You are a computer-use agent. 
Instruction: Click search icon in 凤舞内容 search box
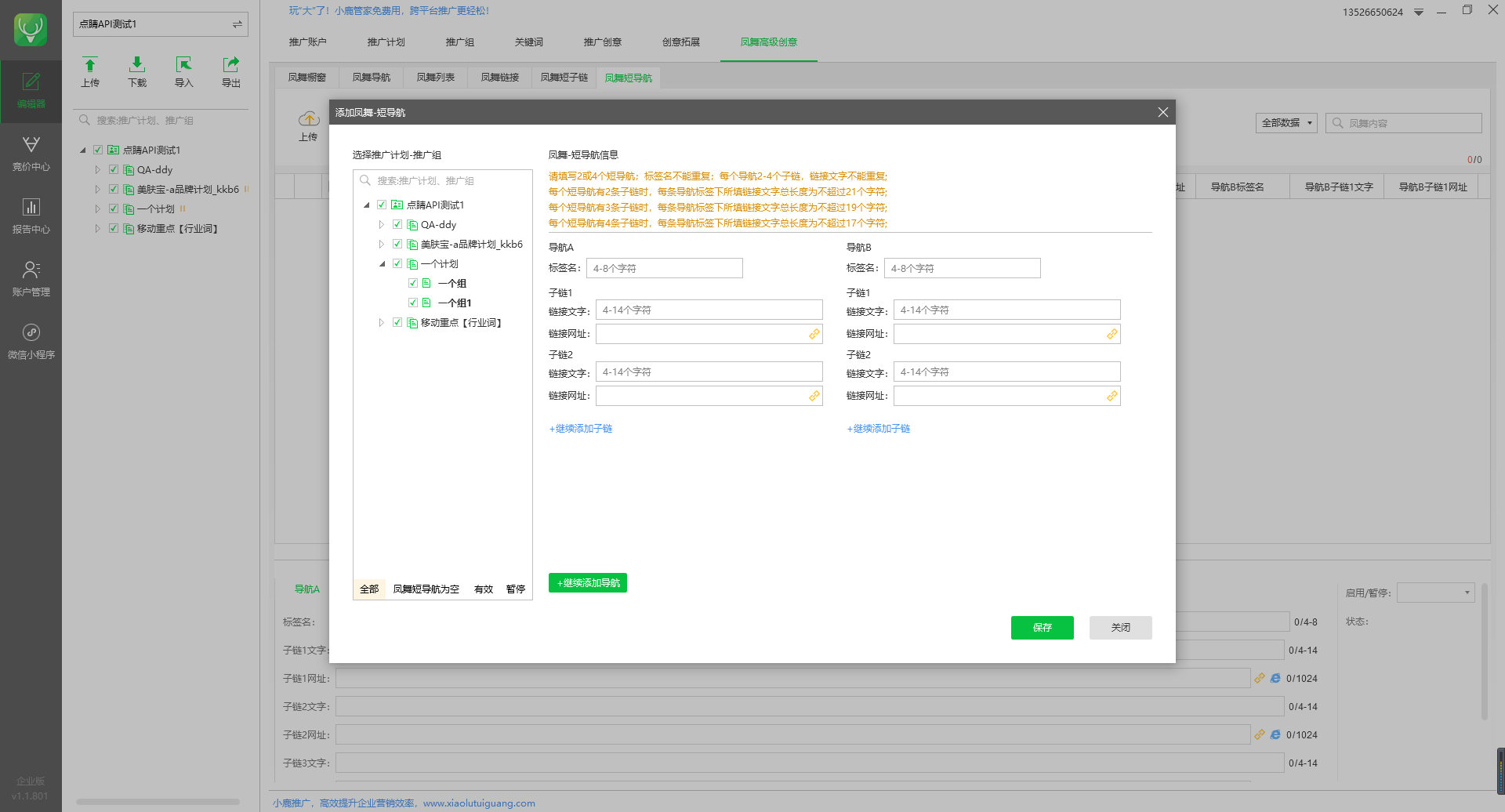pos(1338,123)
